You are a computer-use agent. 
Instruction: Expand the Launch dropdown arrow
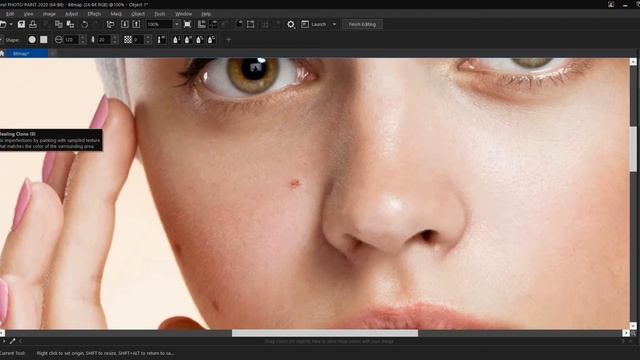334,24
